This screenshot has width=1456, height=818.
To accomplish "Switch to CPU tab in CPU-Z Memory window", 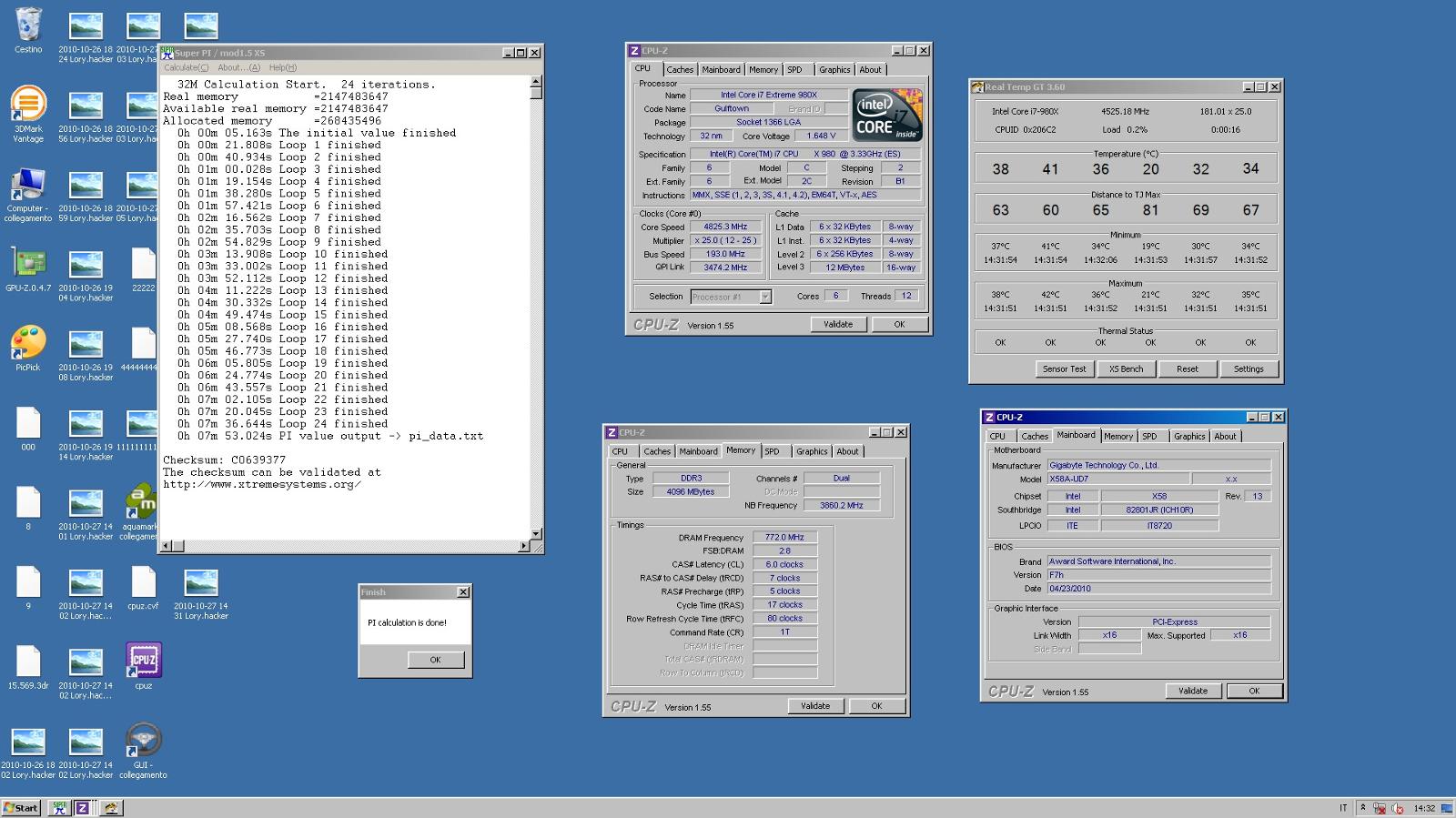I will click(x=620, y=451).
